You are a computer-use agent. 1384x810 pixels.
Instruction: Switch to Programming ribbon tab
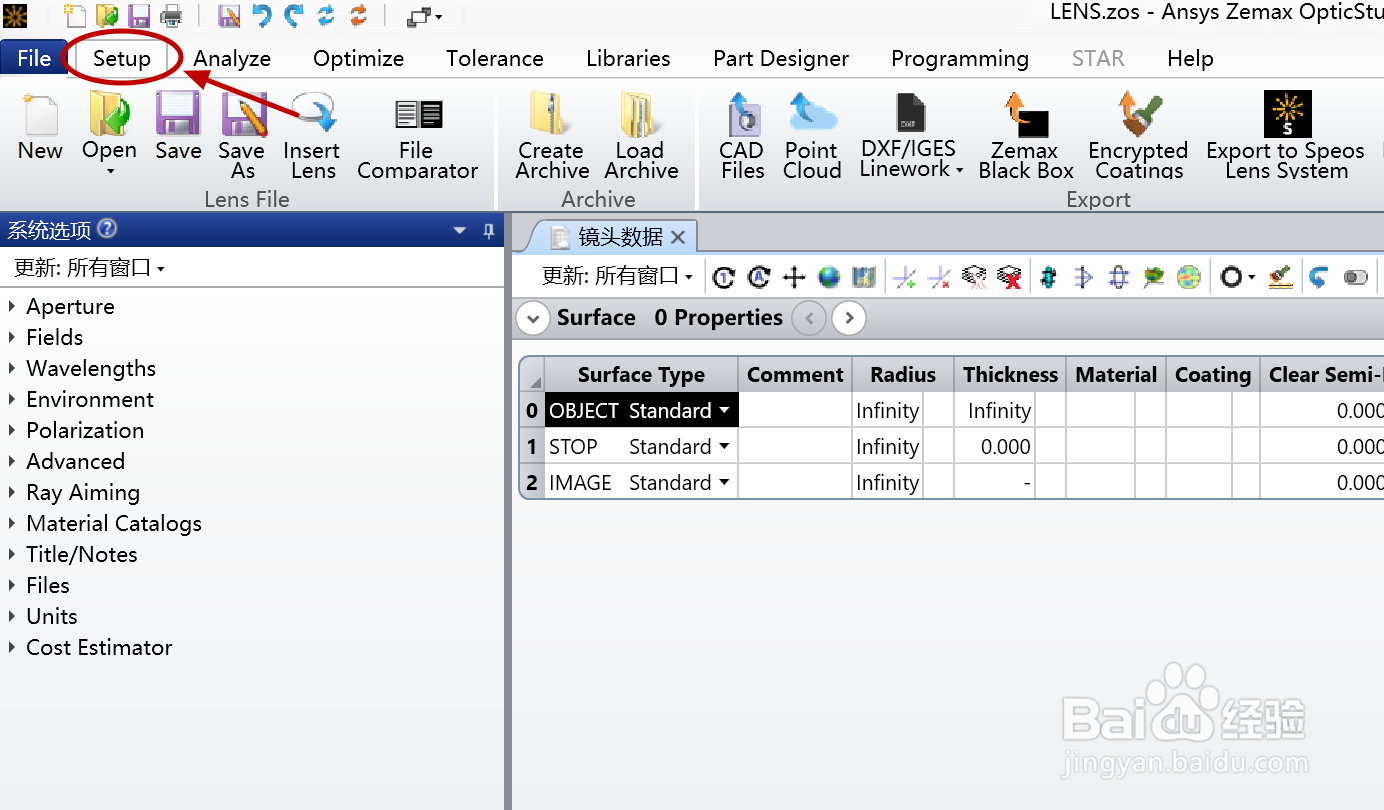[x=960, y=58]
